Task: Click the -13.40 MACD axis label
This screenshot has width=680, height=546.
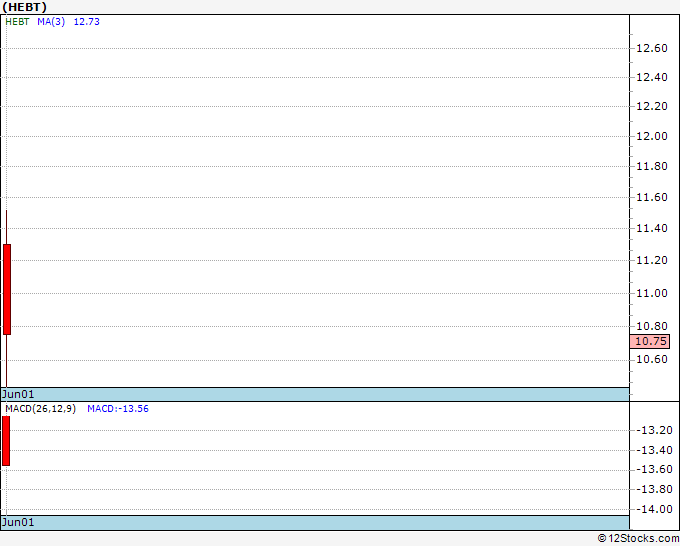Action: [x=654, y=450]
